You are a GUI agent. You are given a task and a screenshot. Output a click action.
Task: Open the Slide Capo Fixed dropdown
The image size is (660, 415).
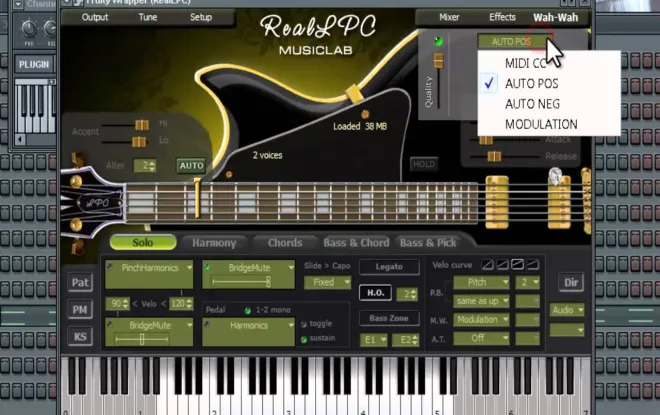pyautogui.click(x=327, y=282)
